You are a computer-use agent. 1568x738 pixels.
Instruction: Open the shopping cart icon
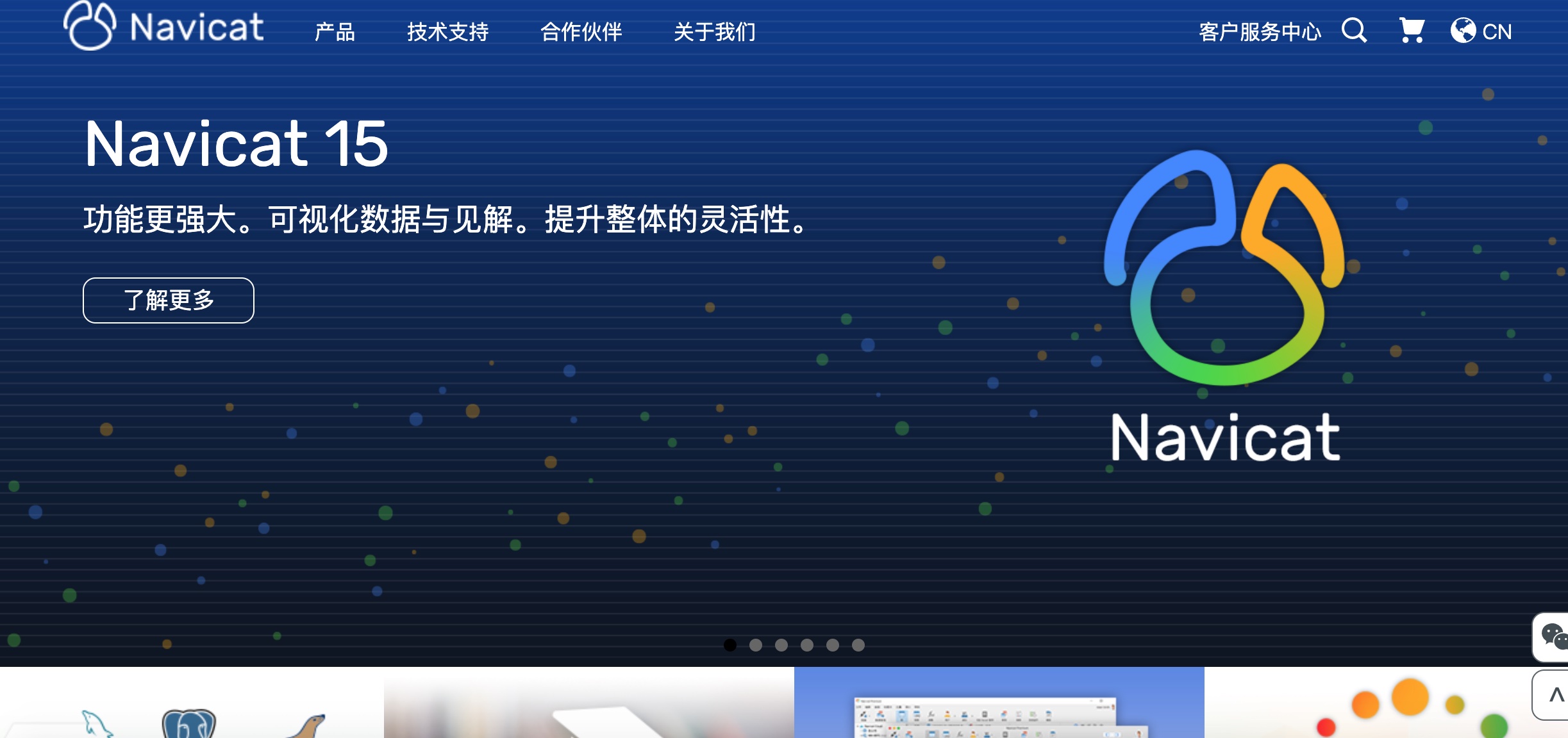[x=1412, y=30]
